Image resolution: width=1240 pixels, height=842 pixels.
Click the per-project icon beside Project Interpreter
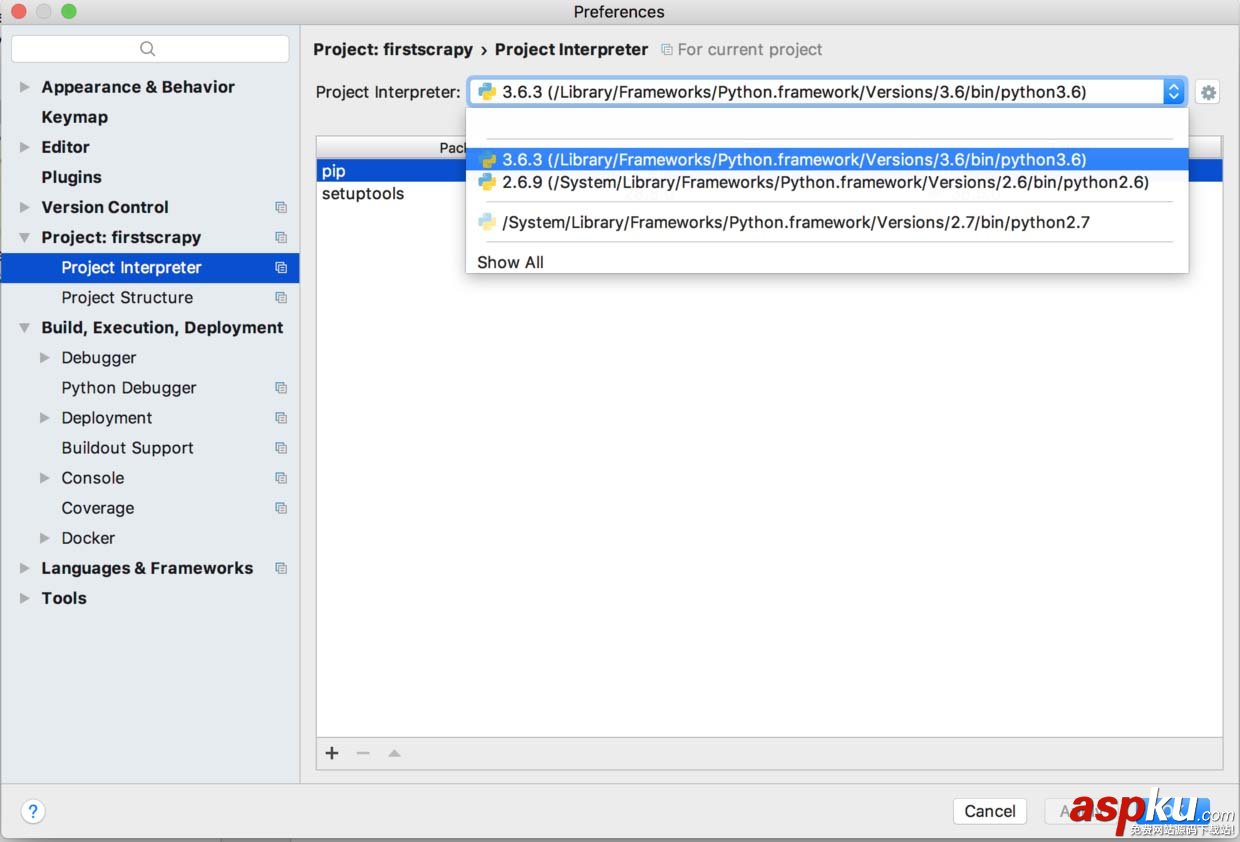point(281,268)
